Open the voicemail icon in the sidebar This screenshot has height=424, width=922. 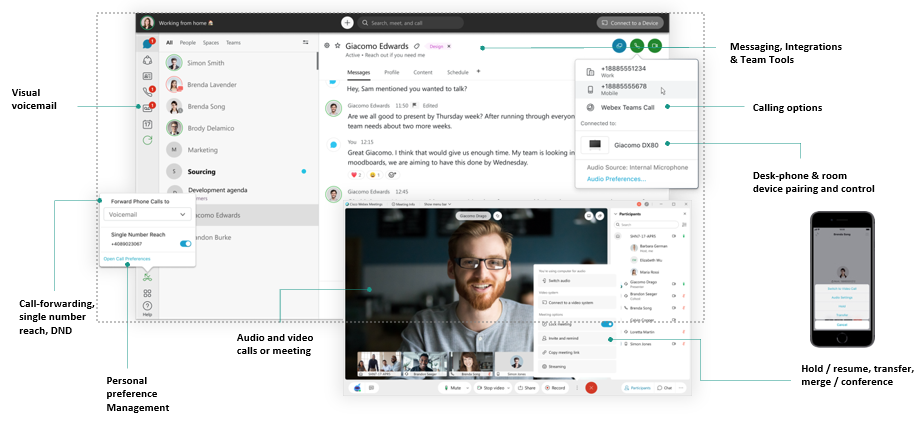click(147, 107)
